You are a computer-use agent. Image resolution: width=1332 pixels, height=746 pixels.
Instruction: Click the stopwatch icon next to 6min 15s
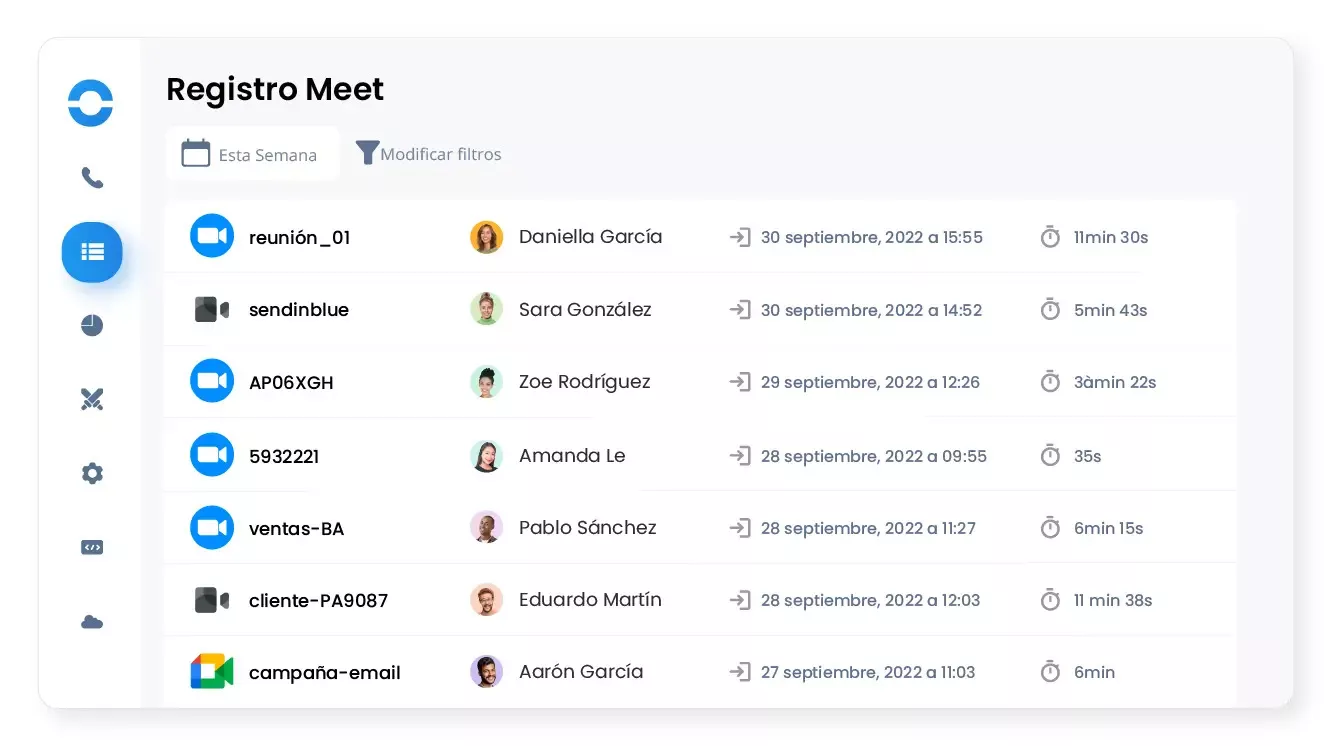(x=1050, y=528)
